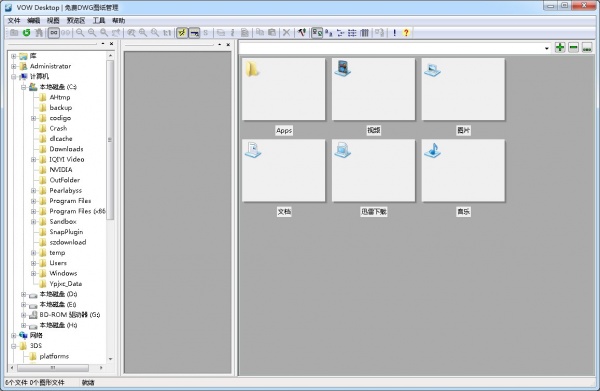Click the S toolbar icon
The width and height of the screenshot is (600, 391).
tap(205, 33)
